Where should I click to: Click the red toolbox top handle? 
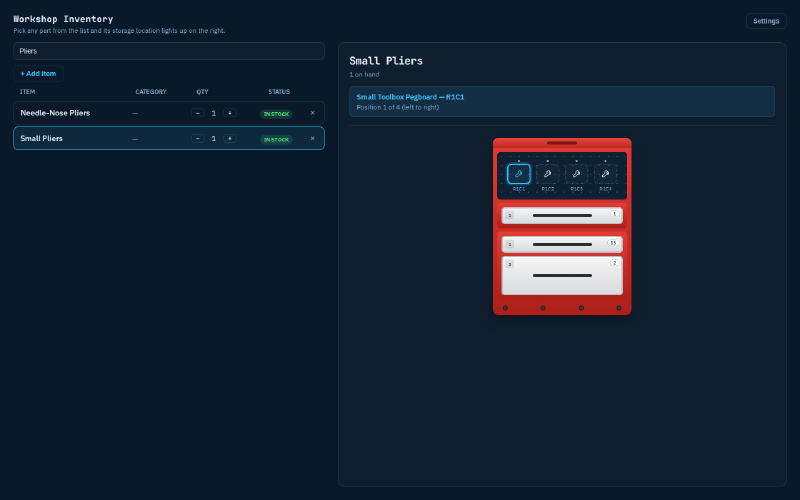coord(562,143)
